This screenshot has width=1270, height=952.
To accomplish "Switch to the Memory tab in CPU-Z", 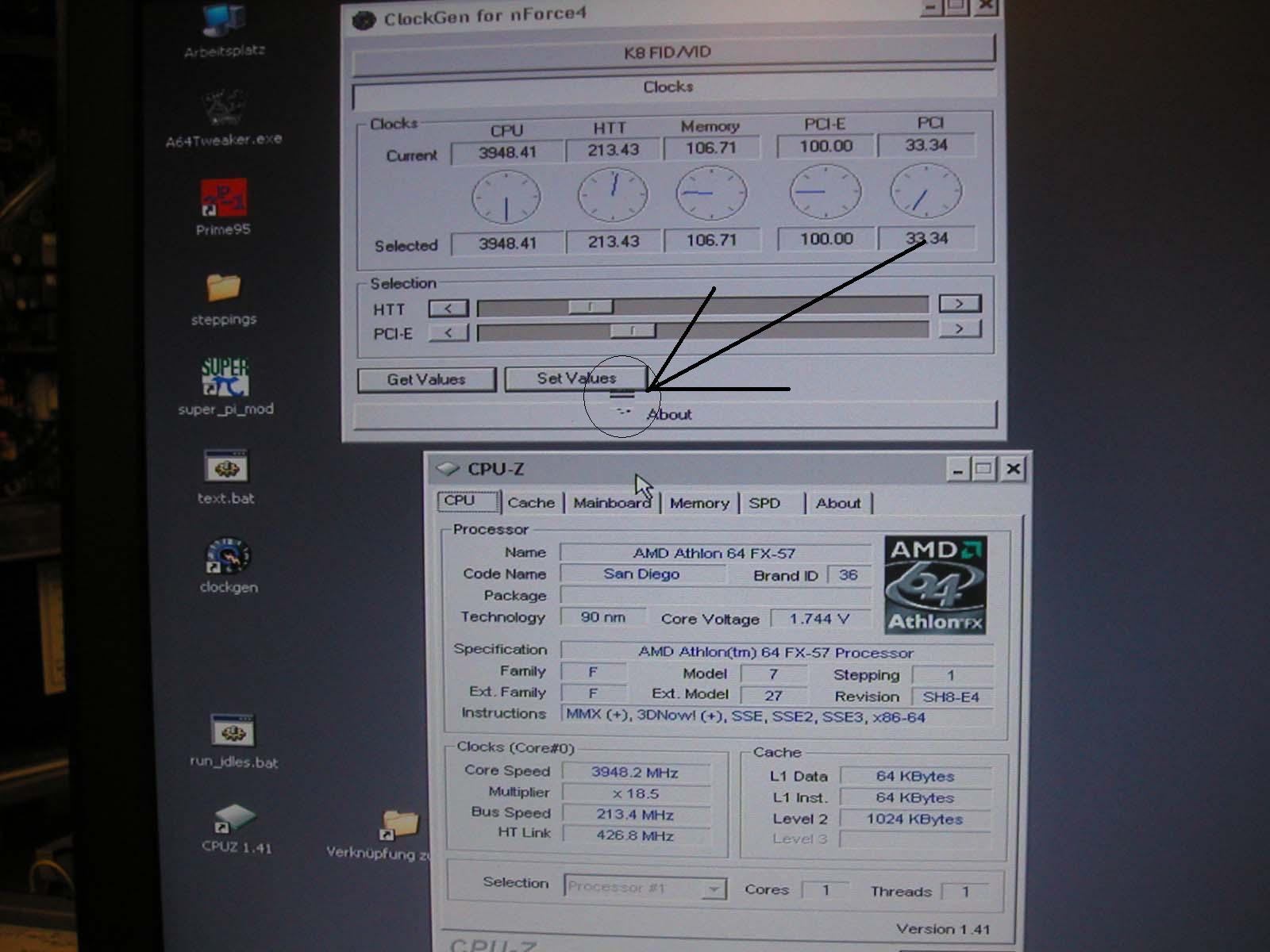I will [x=699, y=503].
